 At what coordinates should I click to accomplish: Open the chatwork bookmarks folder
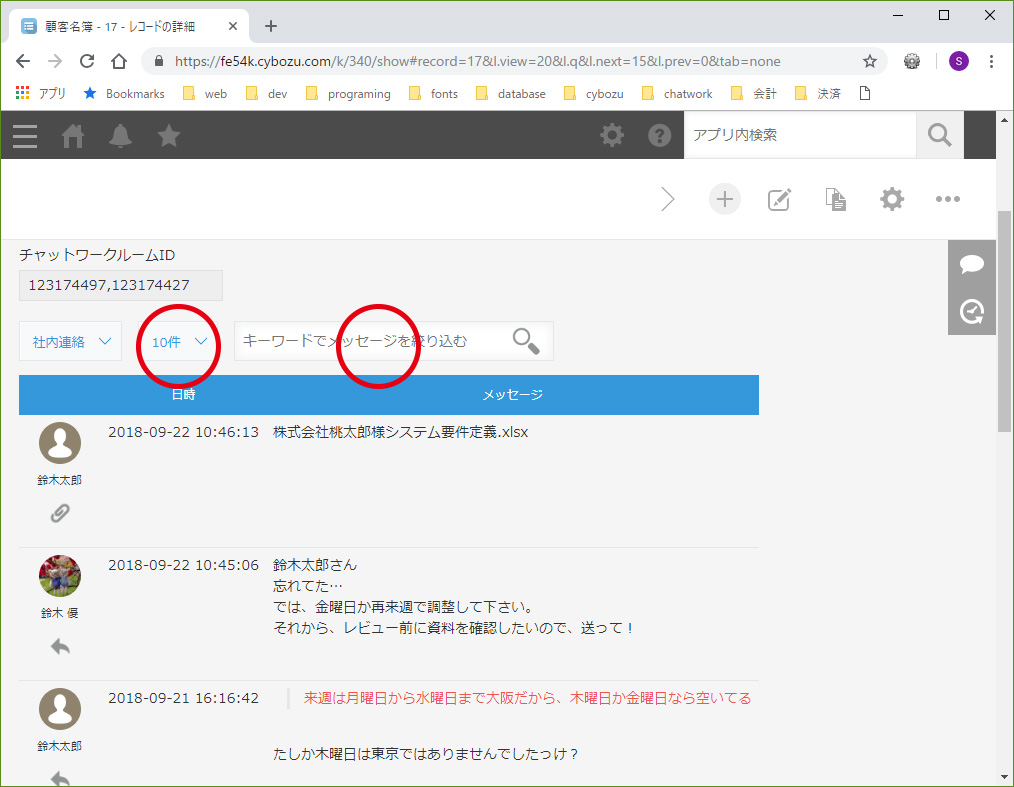677,94
